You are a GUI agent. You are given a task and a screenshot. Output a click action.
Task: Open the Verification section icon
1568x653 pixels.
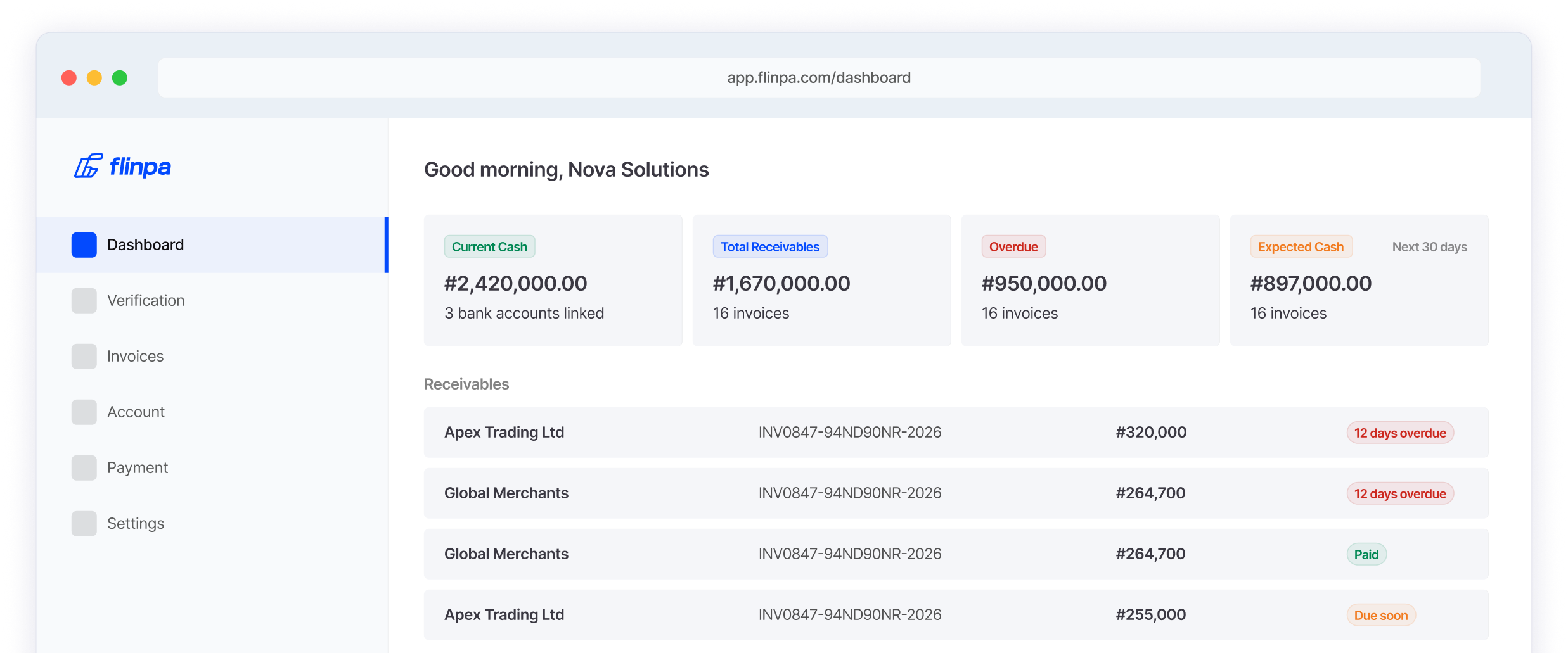click(x=84, y=300)
